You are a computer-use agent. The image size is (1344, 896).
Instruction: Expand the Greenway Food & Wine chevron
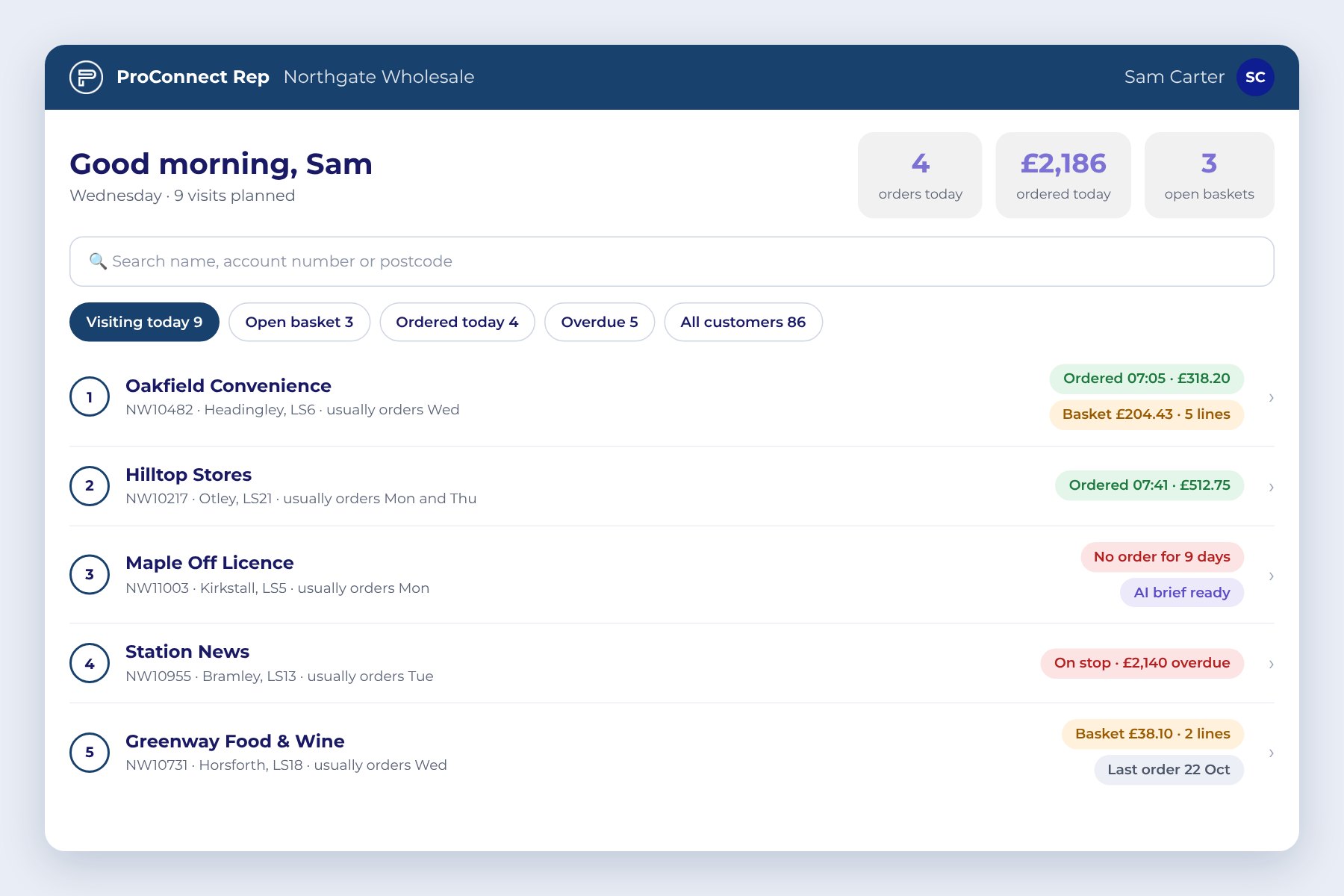click(1271, 753)
